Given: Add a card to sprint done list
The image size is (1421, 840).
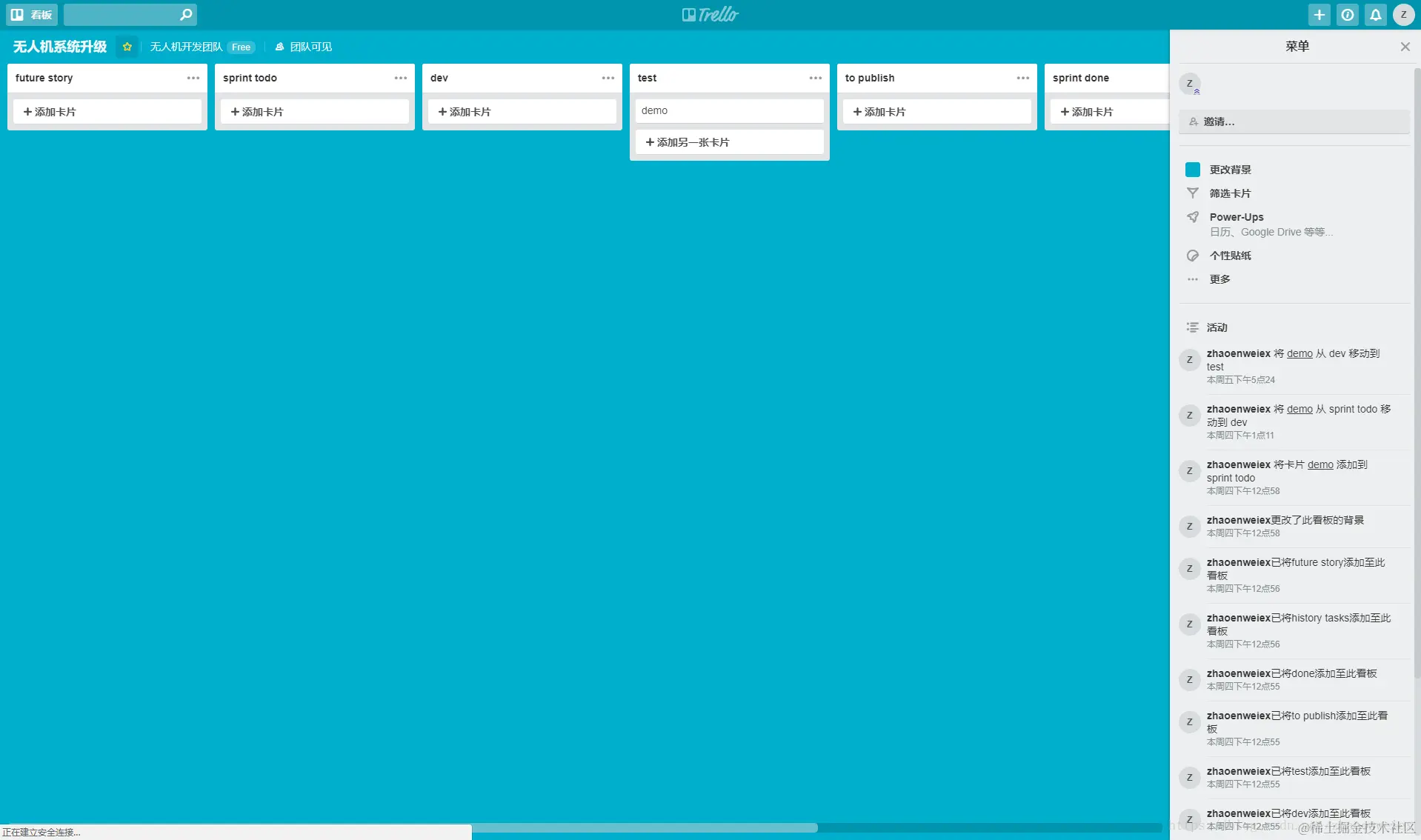Looking at the screenshot, I should pyautogui.click(x=1109, y=112).
